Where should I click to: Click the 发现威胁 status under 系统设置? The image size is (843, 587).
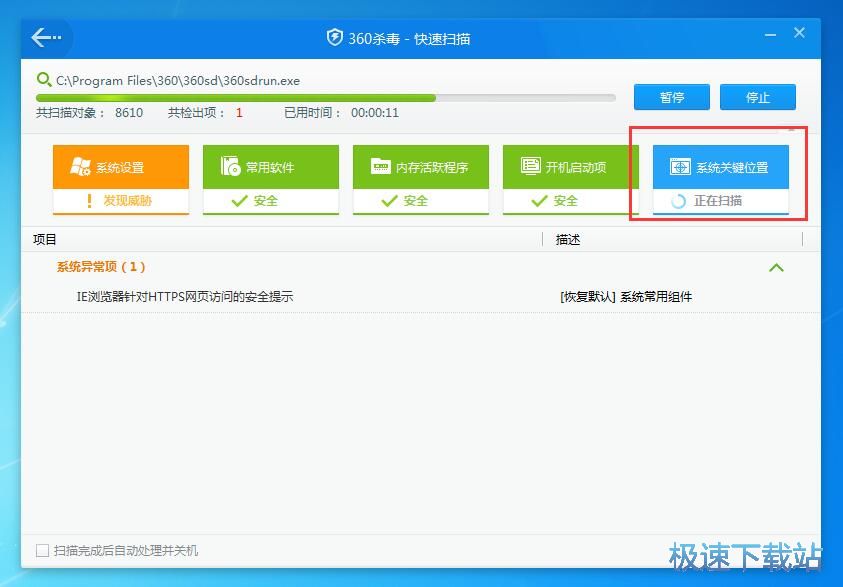pyautogui.click(x=127, y=201)
